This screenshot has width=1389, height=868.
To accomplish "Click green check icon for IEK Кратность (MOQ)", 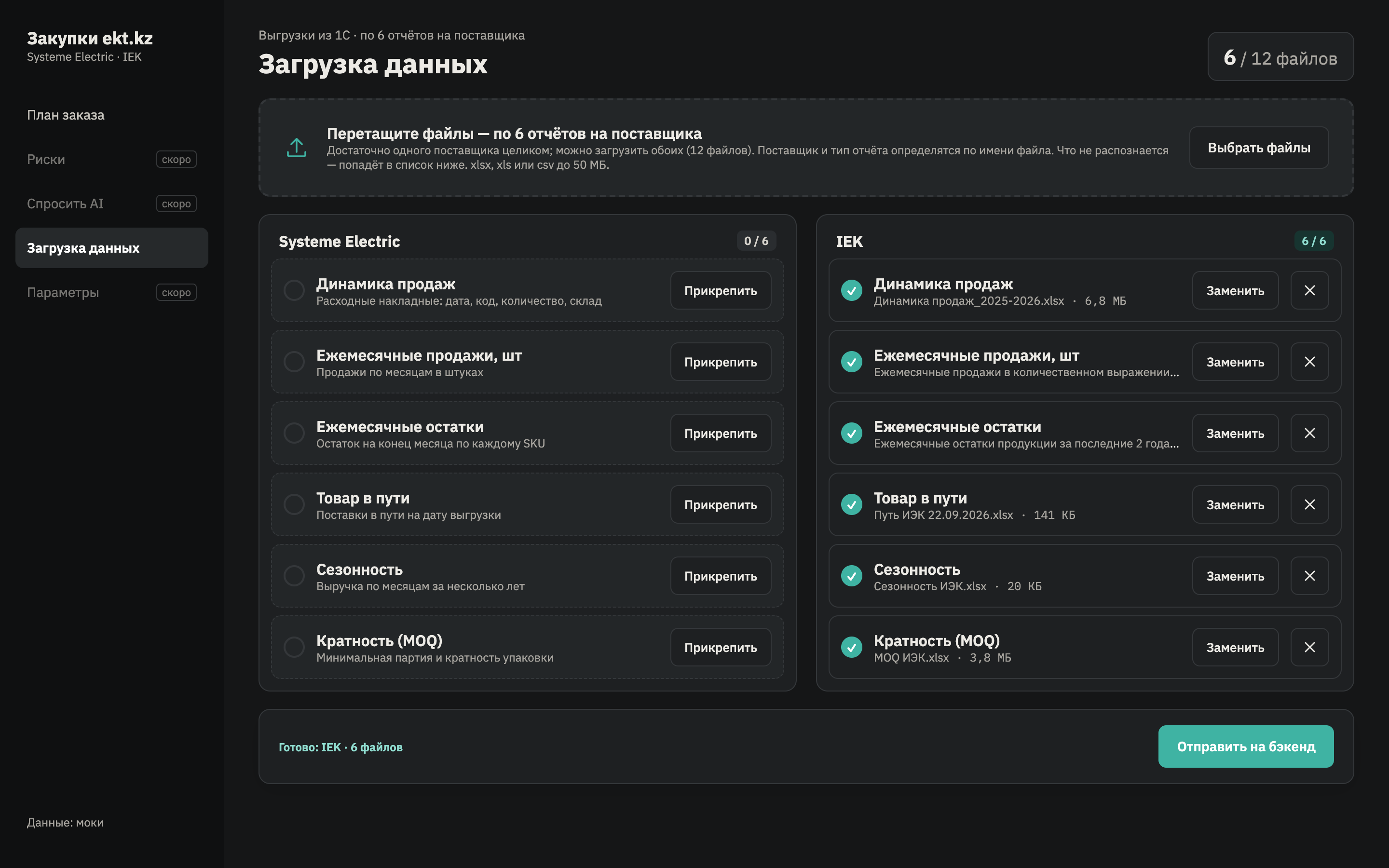I will pyautogui.click(x=851, y=647).
